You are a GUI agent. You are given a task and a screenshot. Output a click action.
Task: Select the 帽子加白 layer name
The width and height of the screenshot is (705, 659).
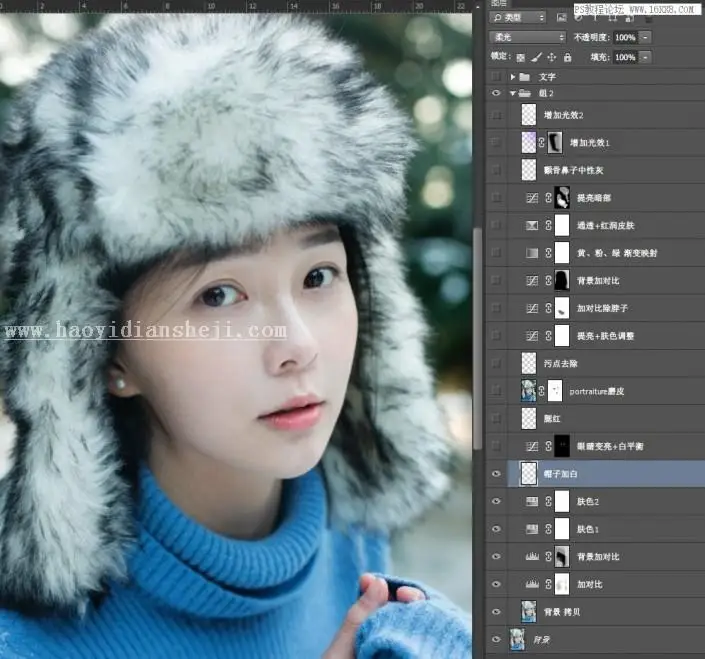560,474
